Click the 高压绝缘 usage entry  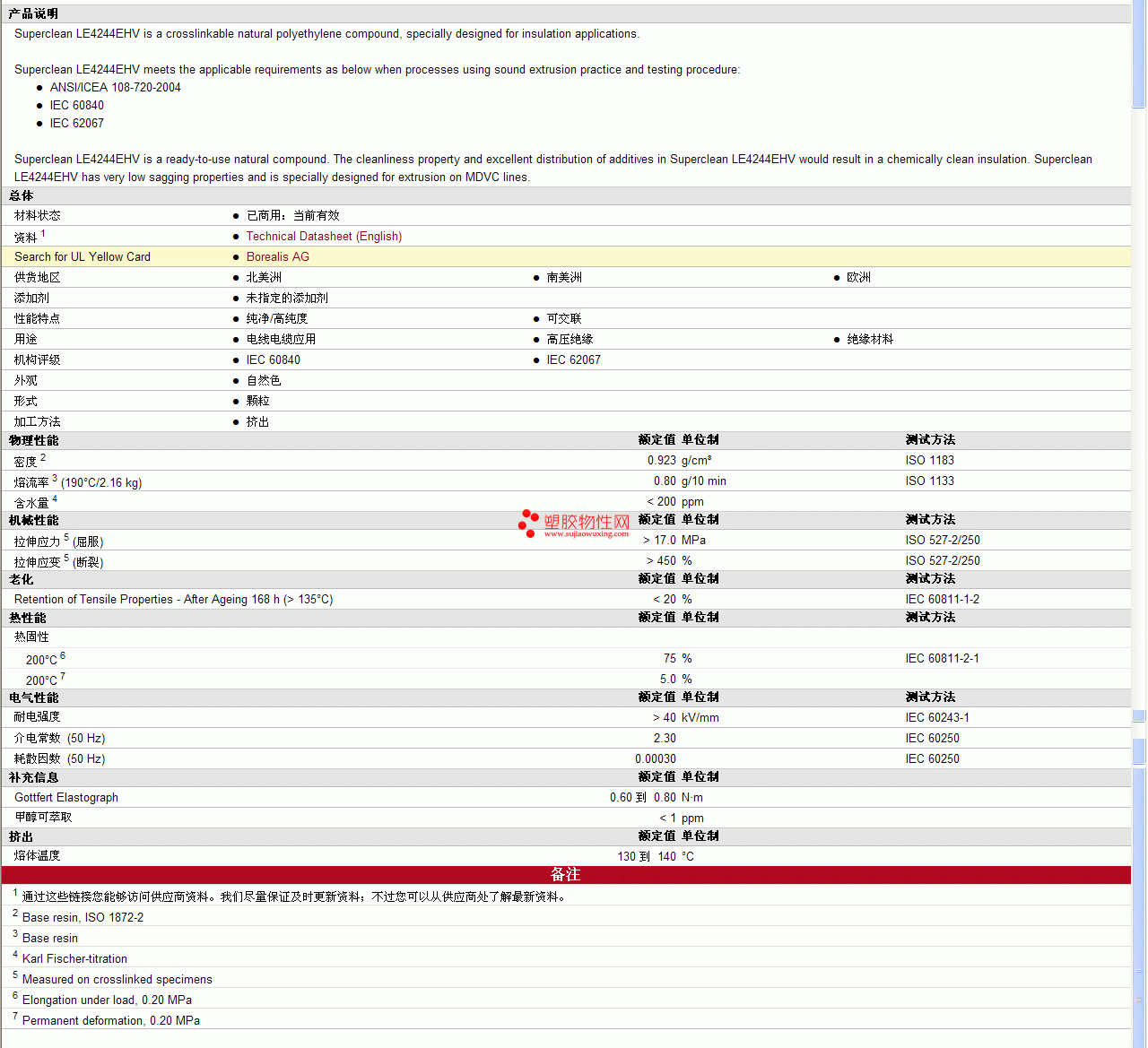(570, 340)
